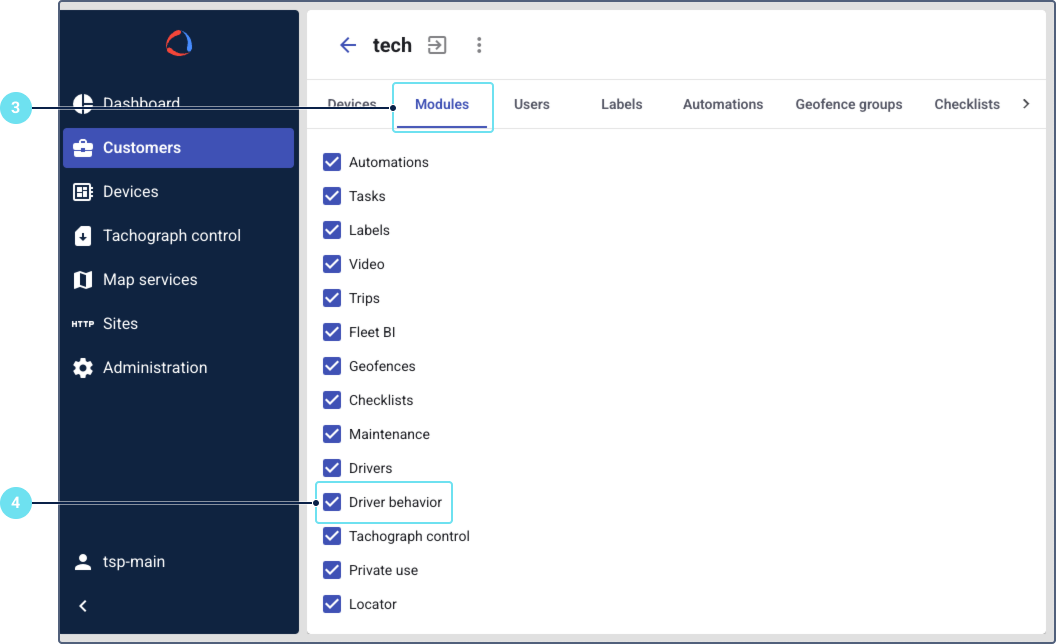
Task: Click the Dashboard icon in sidebar
Action: (83, 103)
